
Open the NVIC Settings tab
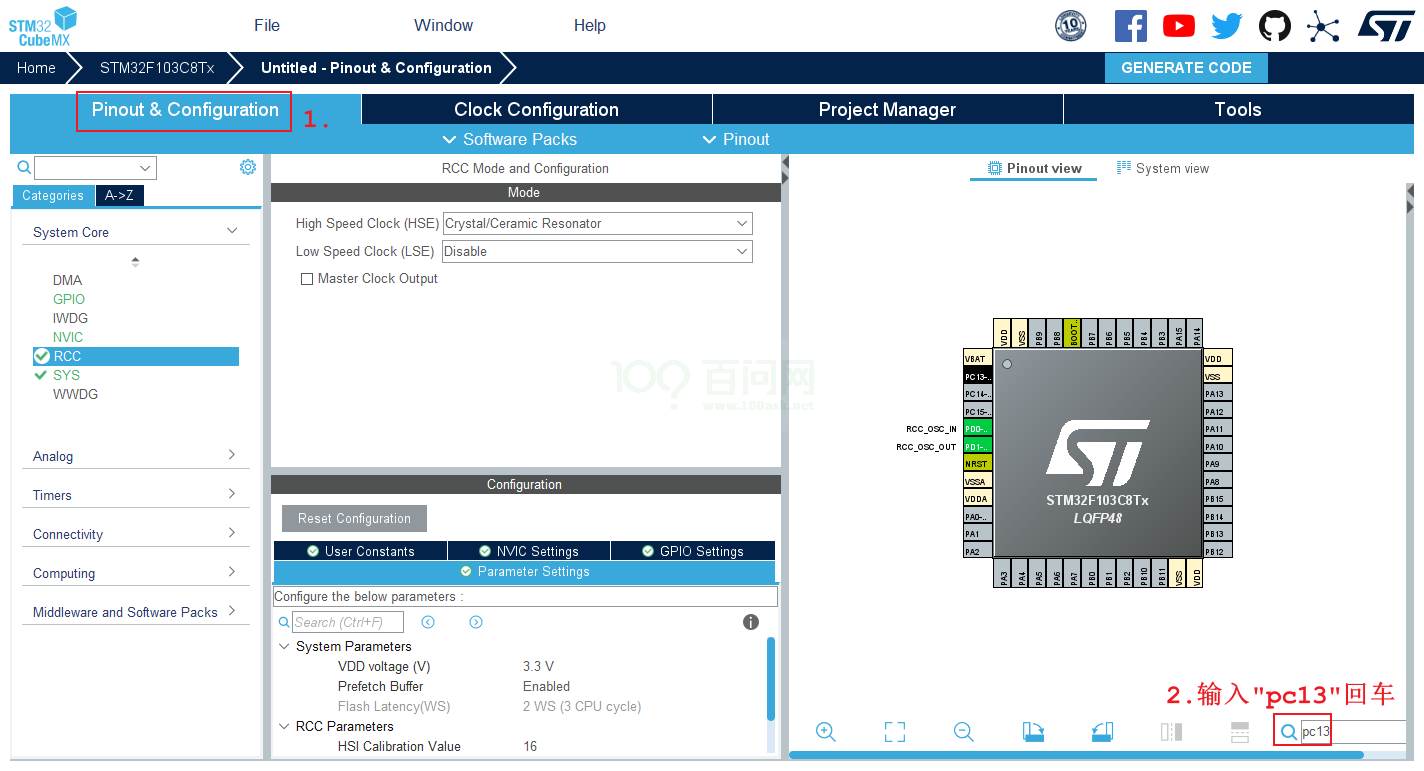click(x=528, y=551)
